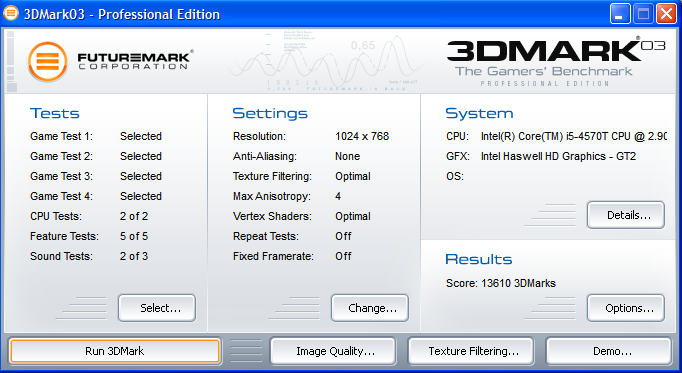Open the Image Quality... tool
682x373 pixels.
point(333,351)
